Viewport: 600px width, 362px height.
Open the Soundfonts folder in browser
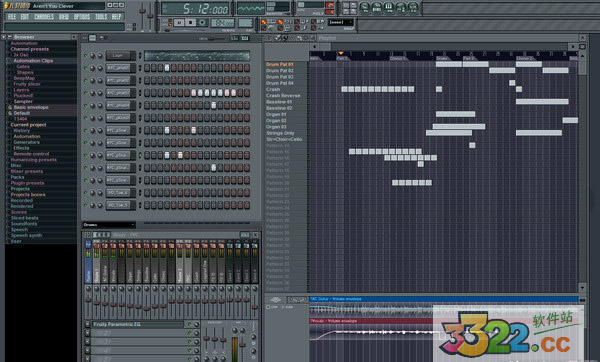[x=24, y=223]
